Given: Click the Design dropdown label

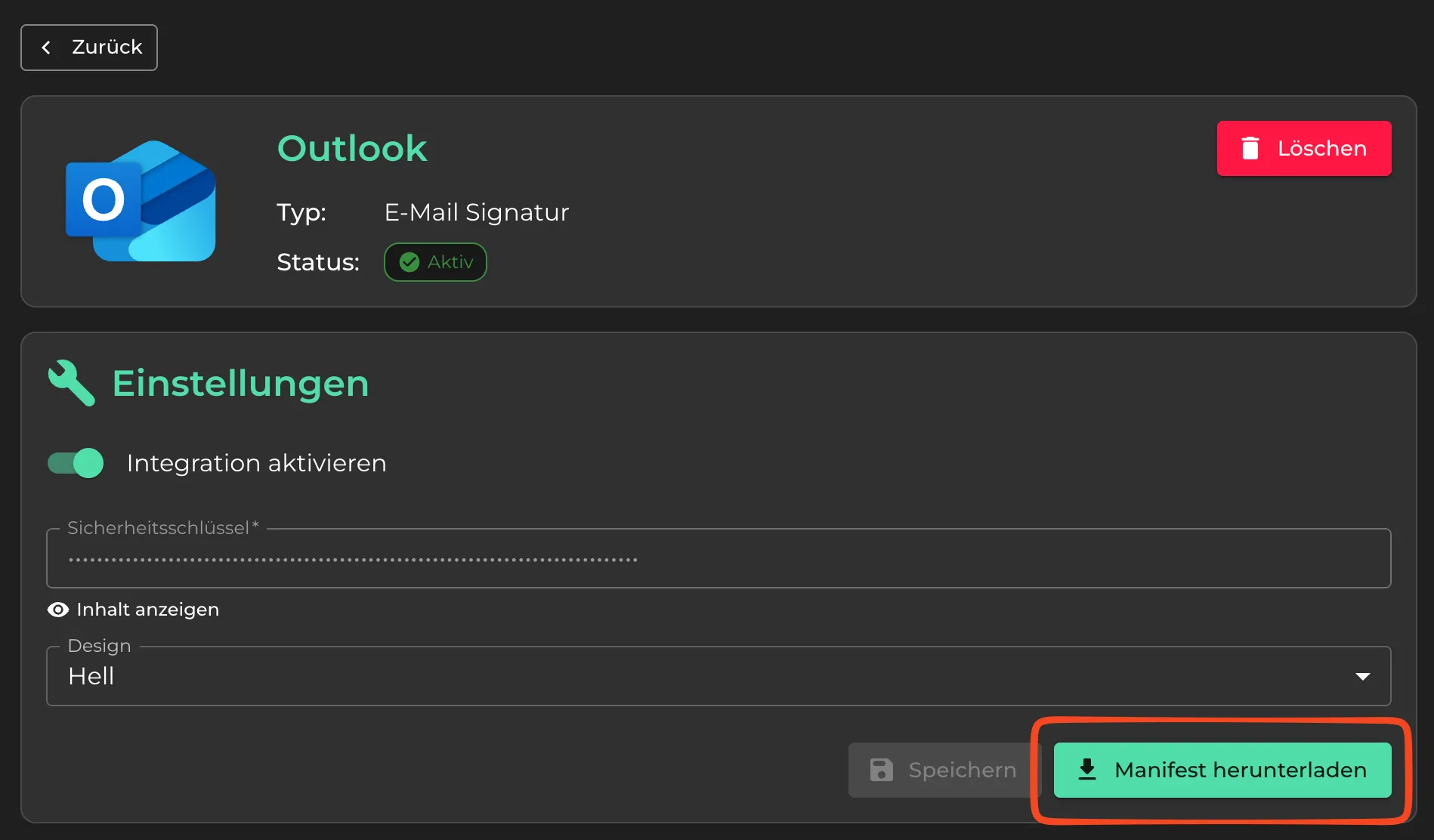Looking at the screenshot, I should [x=99, y=646].
